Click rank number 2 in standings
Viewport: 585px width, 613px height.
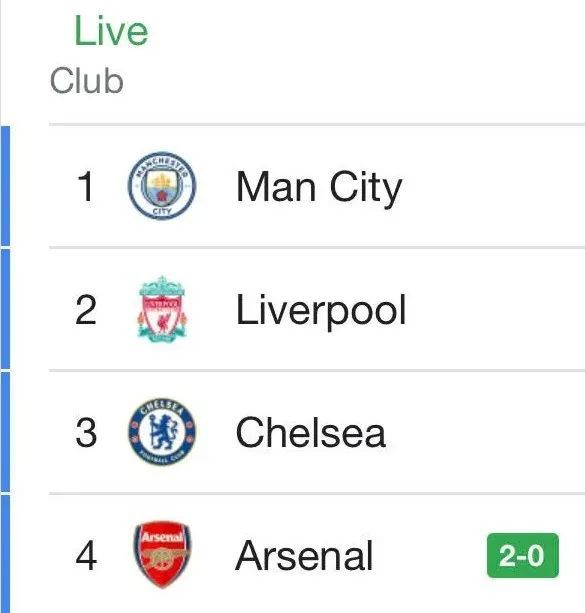[86, 309]
